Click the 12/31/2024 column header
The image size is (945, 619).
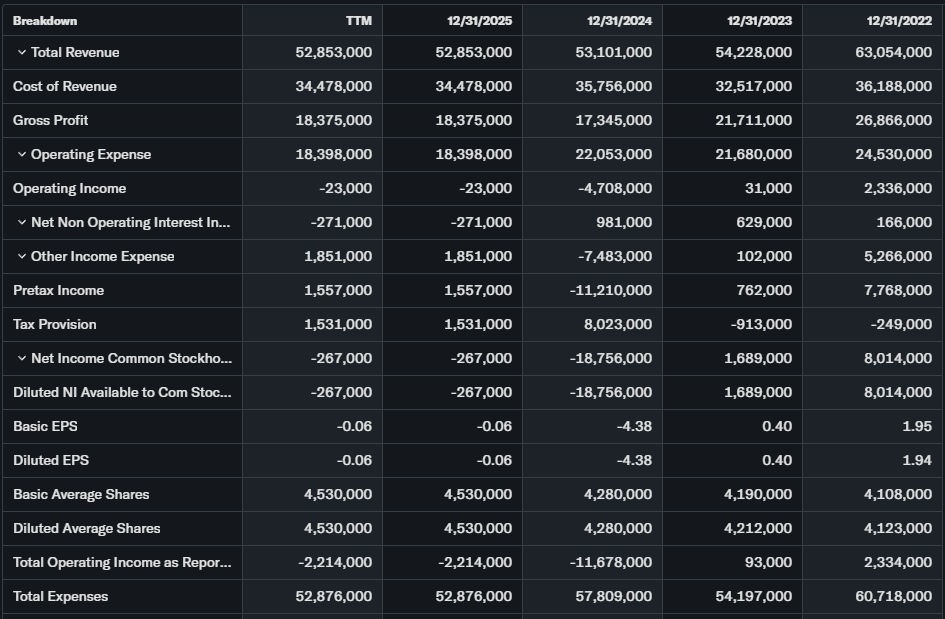point(619,20)
